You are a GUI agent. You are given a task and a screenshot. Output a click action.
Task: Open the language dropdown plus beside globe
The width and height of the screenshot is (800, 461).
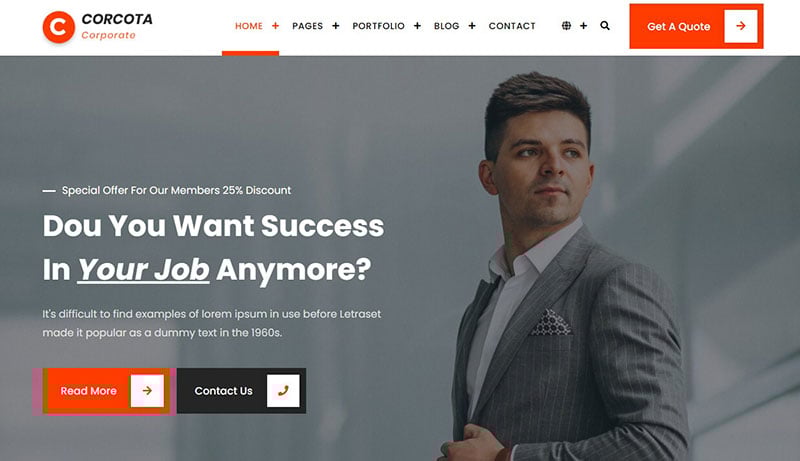[x=584, y=25]
